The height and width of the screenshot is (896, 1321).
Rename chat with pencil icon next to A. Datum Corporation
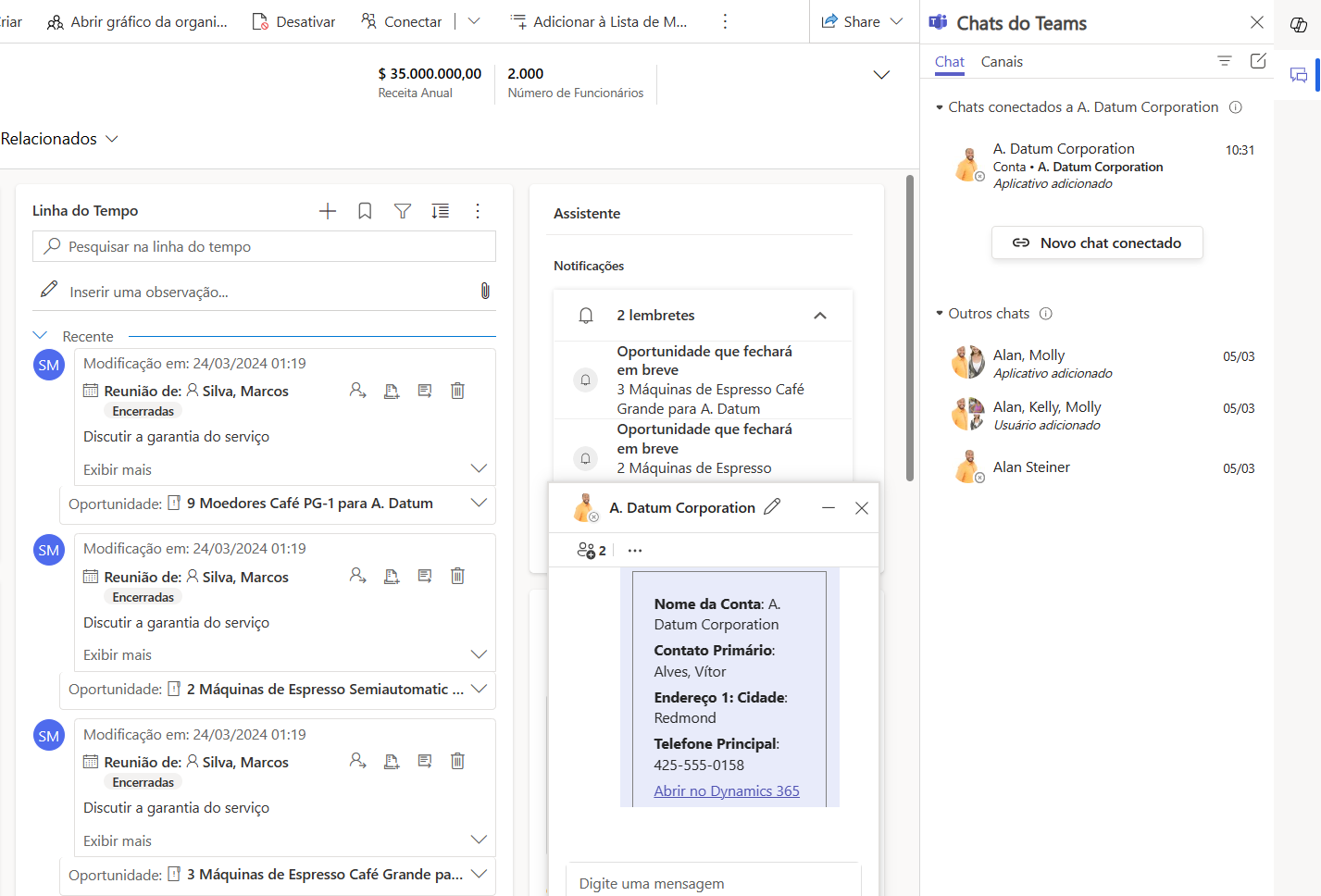coord(772,507)
